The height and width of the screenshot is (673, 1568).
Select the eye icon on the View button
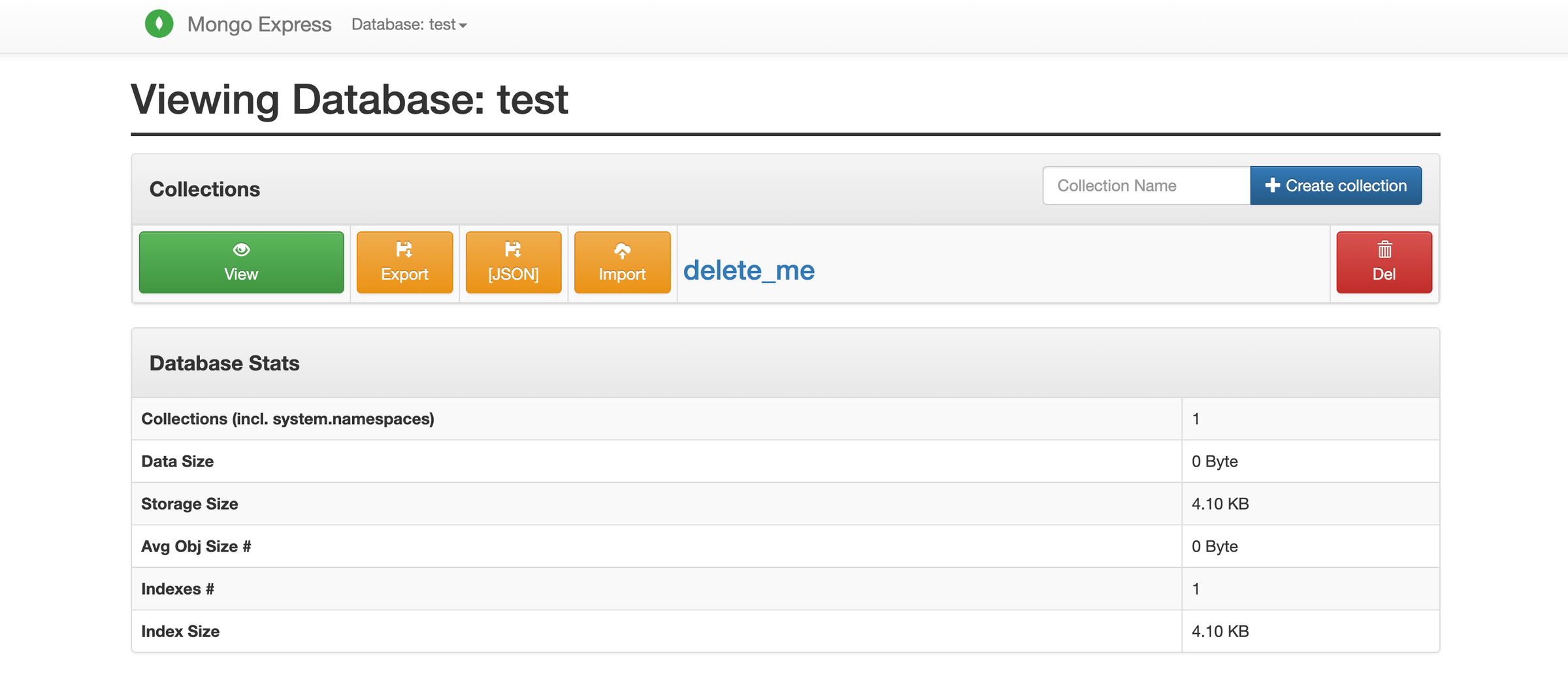pyautogui.click(x=241, y=250)
